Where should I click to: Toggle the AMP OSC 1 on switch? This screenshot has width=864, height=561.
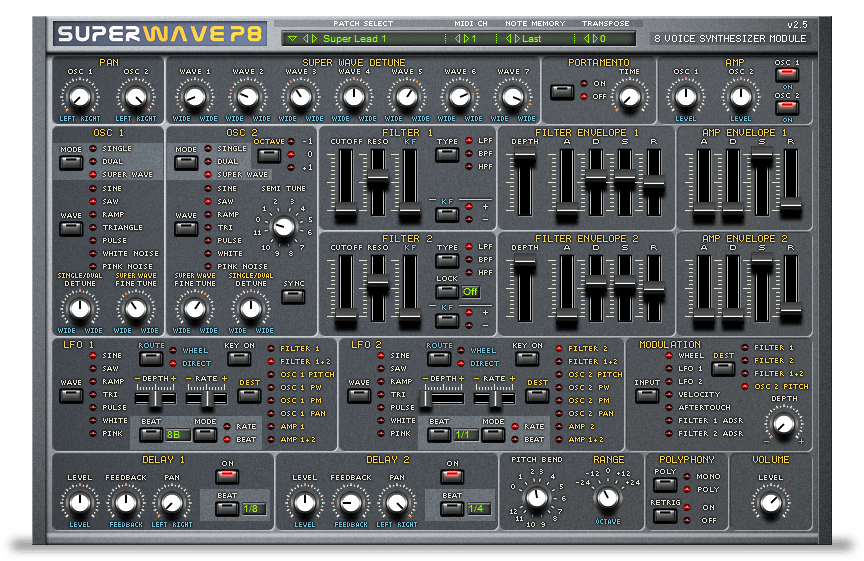pyautogui.click(x=787, y=74)
